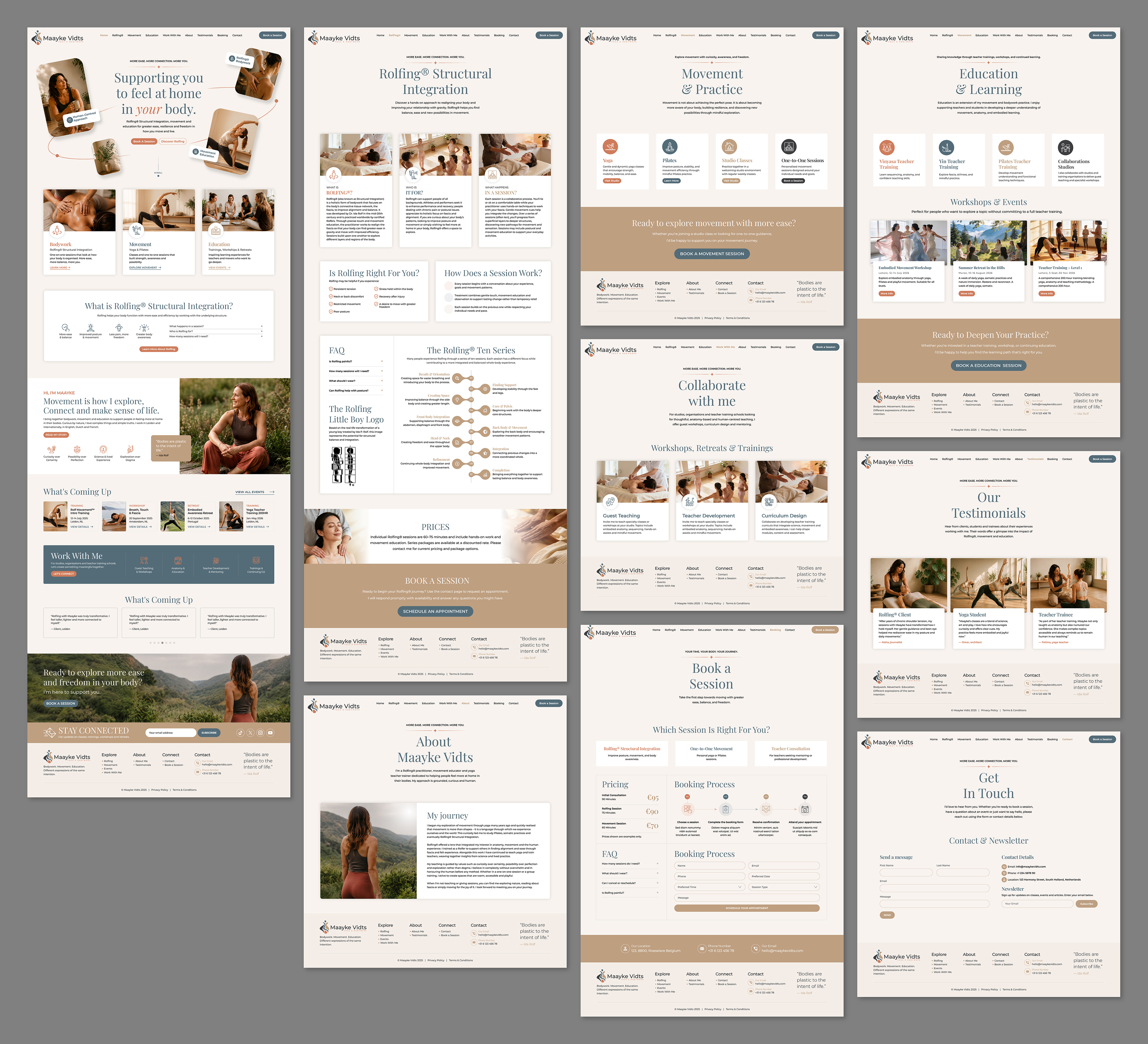Expand 'How many sessions do I need?' Booking FAQ
1148x1044 pixels.
pyautogui.click(x=630, y=864)
